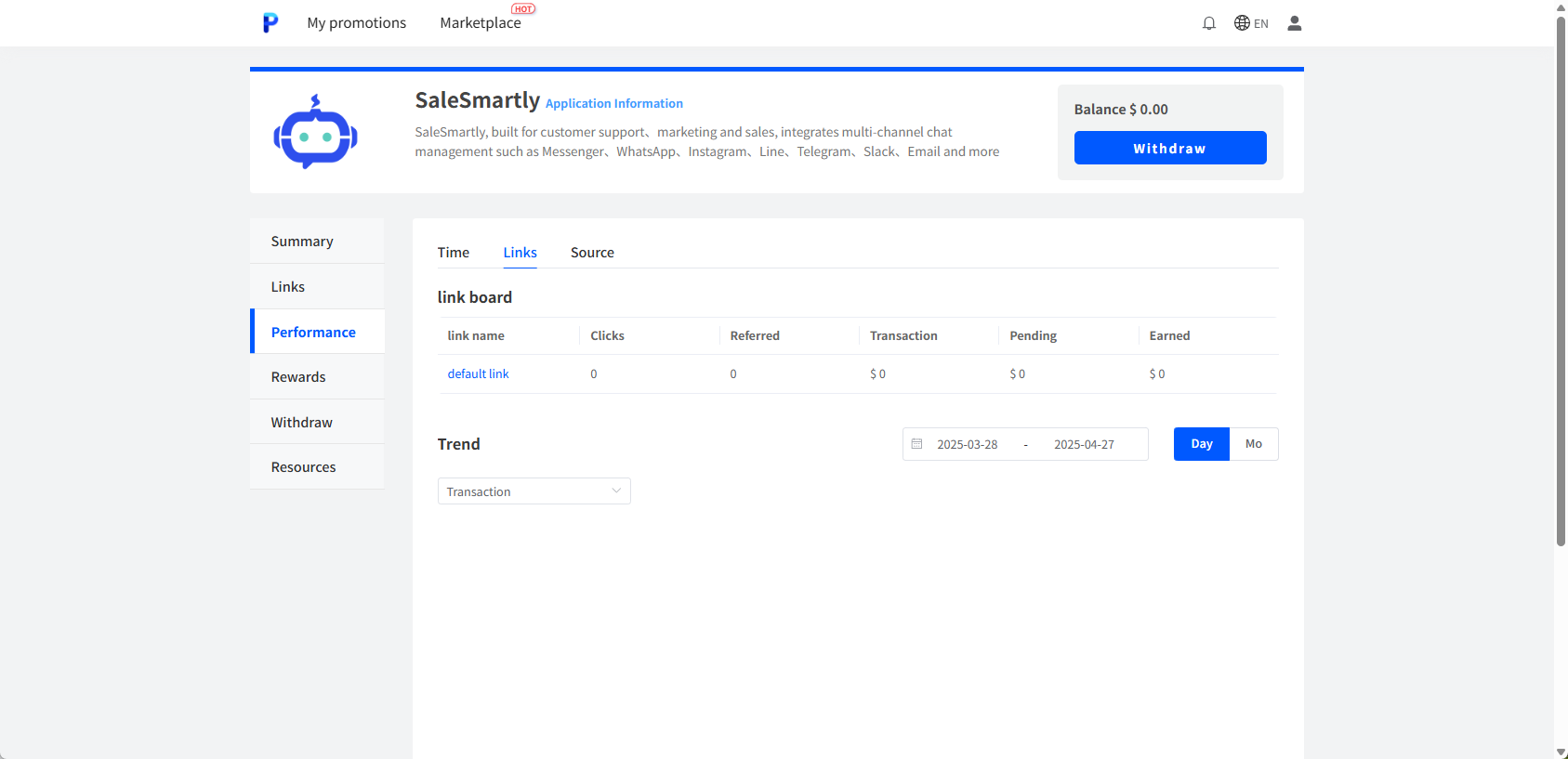Select Marketplace in top navigation

[x=481, y=23]
